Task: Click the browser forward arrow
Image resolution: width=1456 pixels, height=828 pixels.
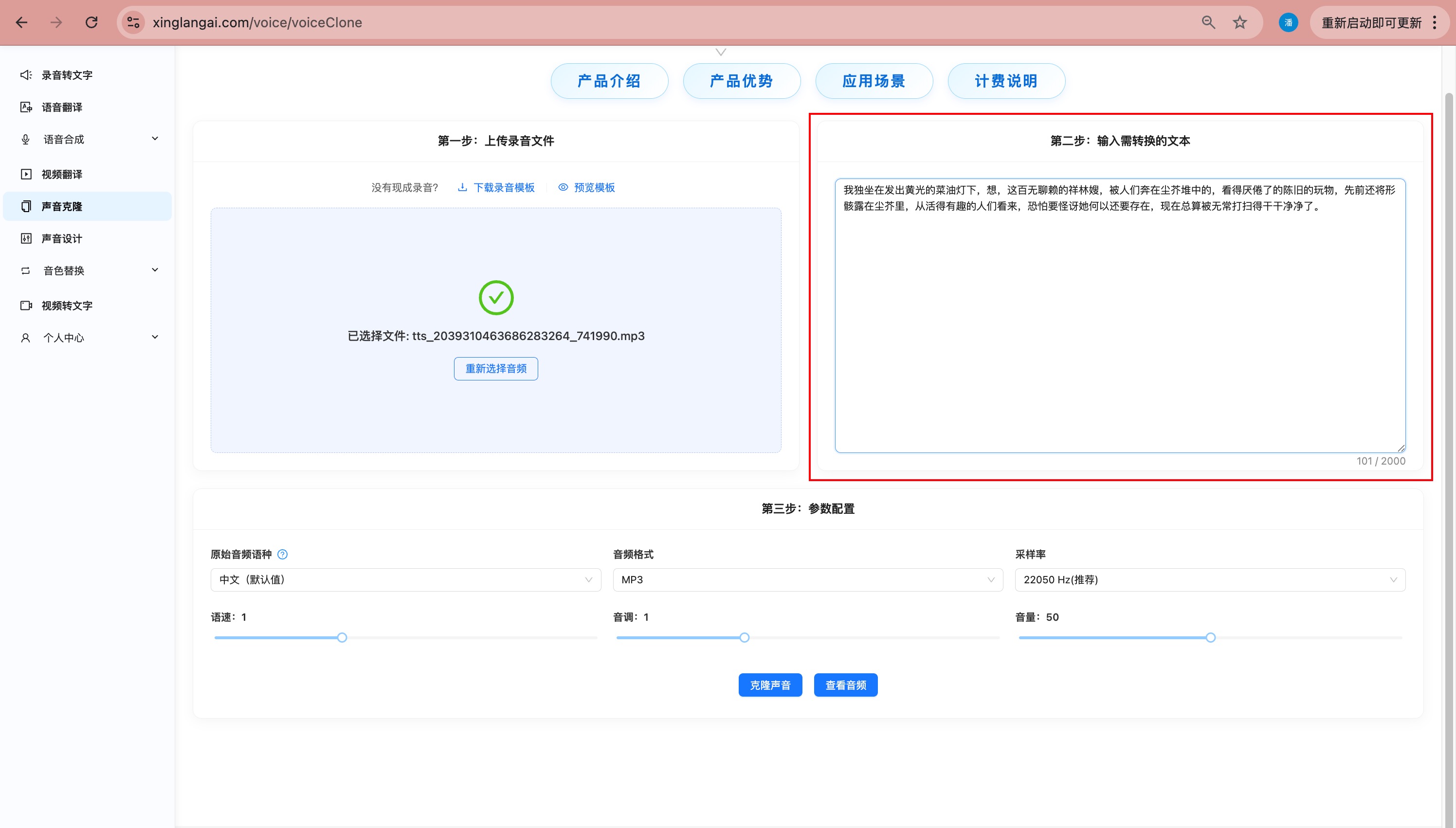Action: tap(56, 22)
